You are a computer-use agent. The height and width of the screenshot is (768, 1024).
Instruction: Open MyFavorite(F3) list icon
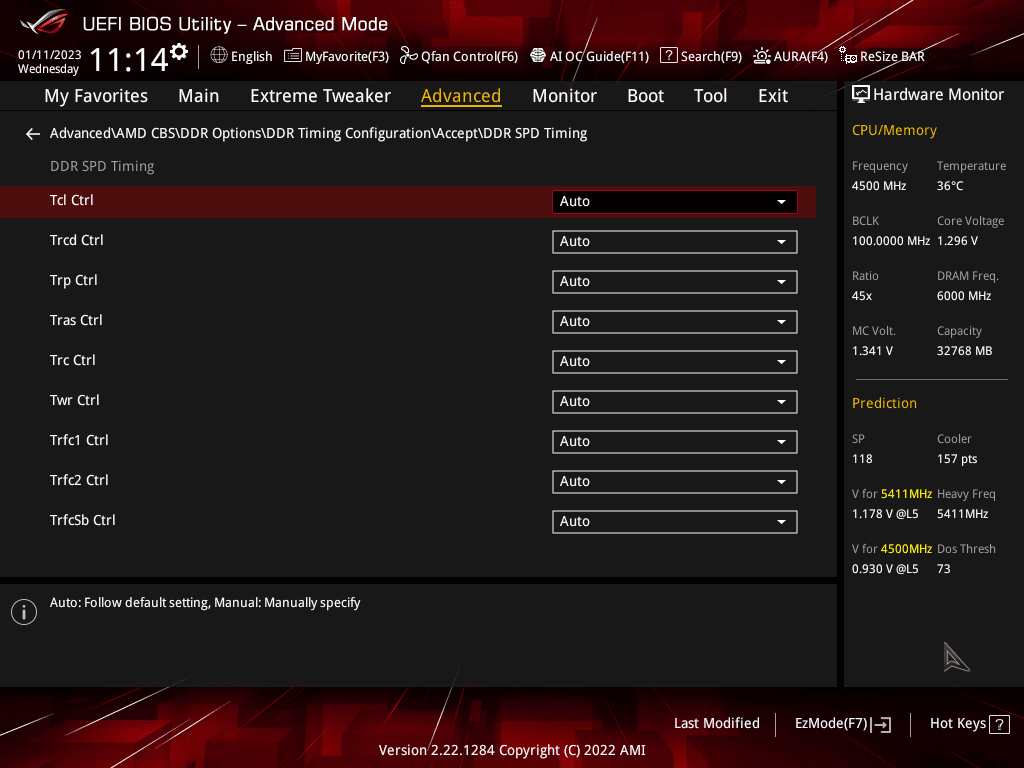(293, 56)
